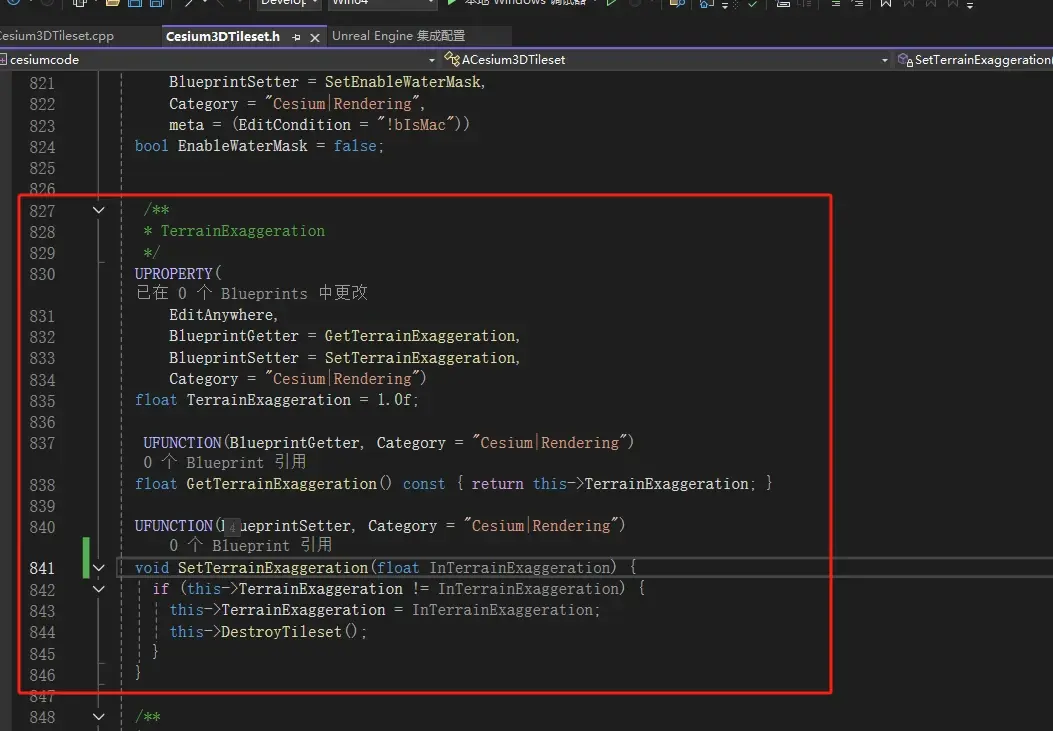Click the false keyword on line 824
This screenshot has height=731, width=1053.
pos(355,146)
